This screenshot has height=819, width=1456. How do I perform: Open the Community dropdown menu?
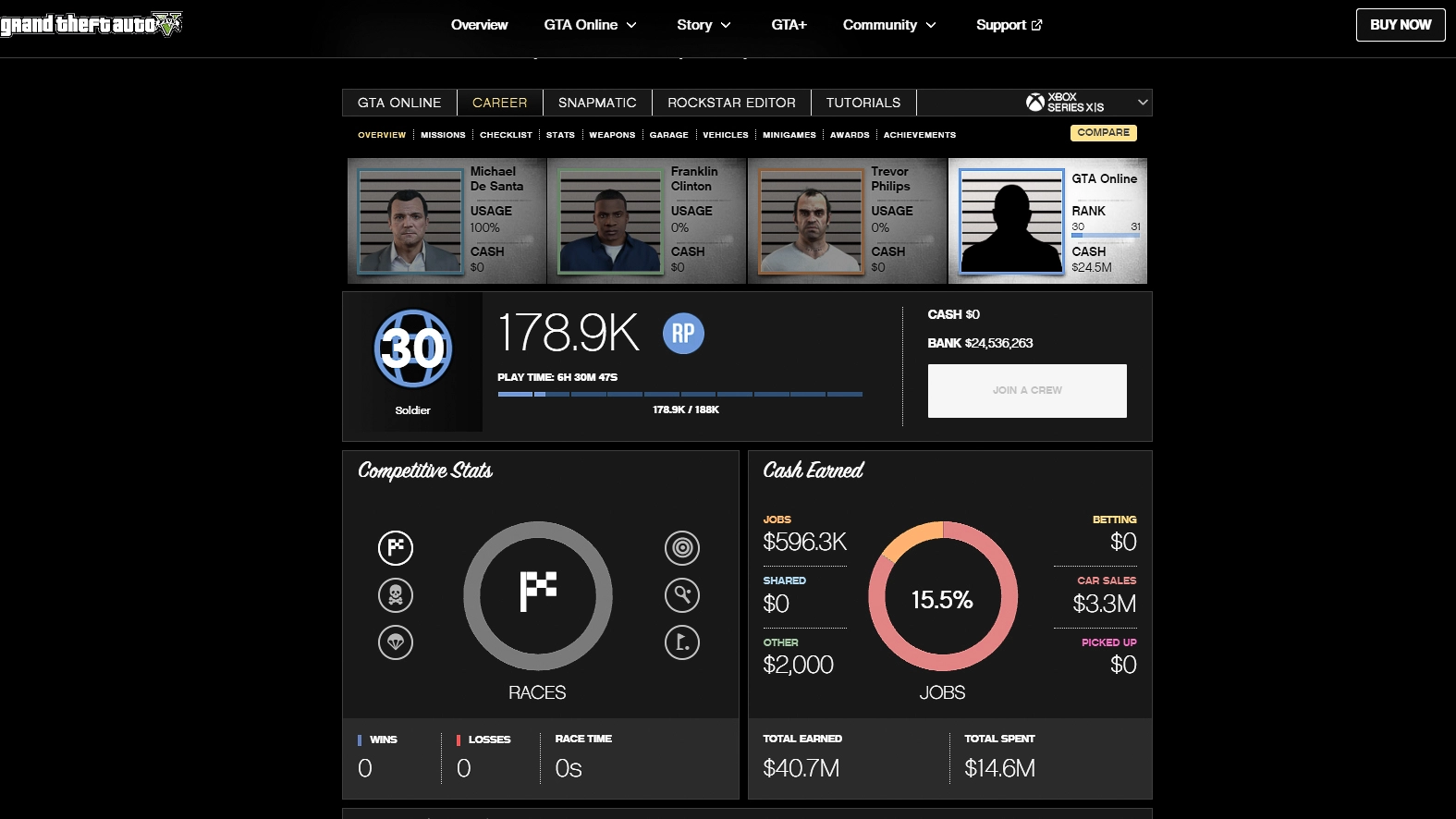point(889,25)
